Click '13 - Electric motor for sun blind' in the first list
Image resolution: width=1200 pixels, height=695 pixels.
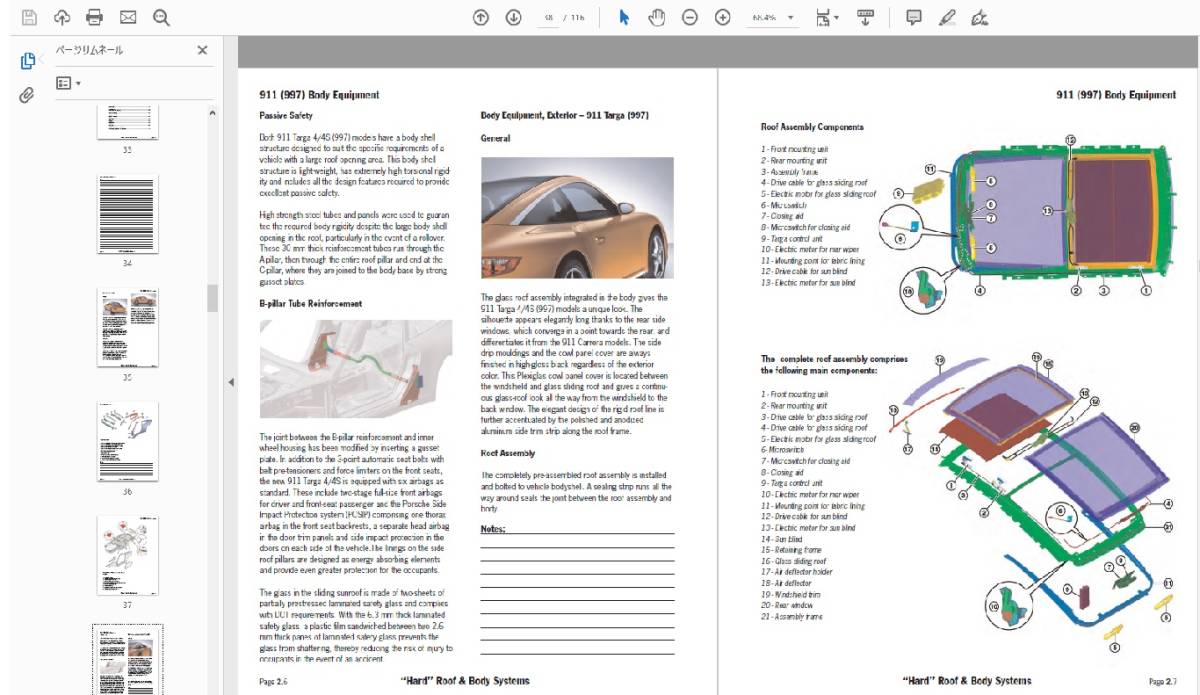coord(808,283)
